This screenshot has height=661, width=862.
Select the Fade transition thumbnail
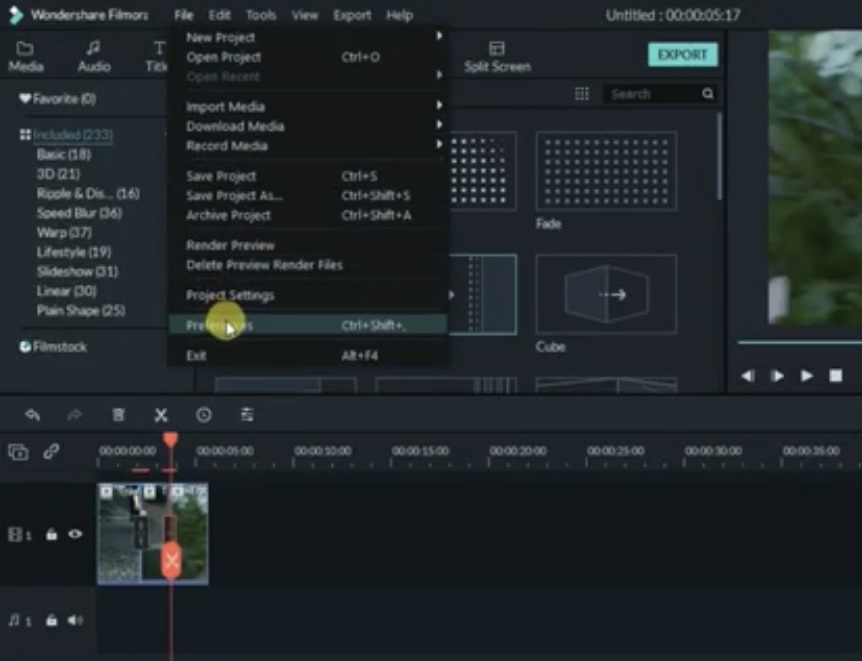click(605, 172)
